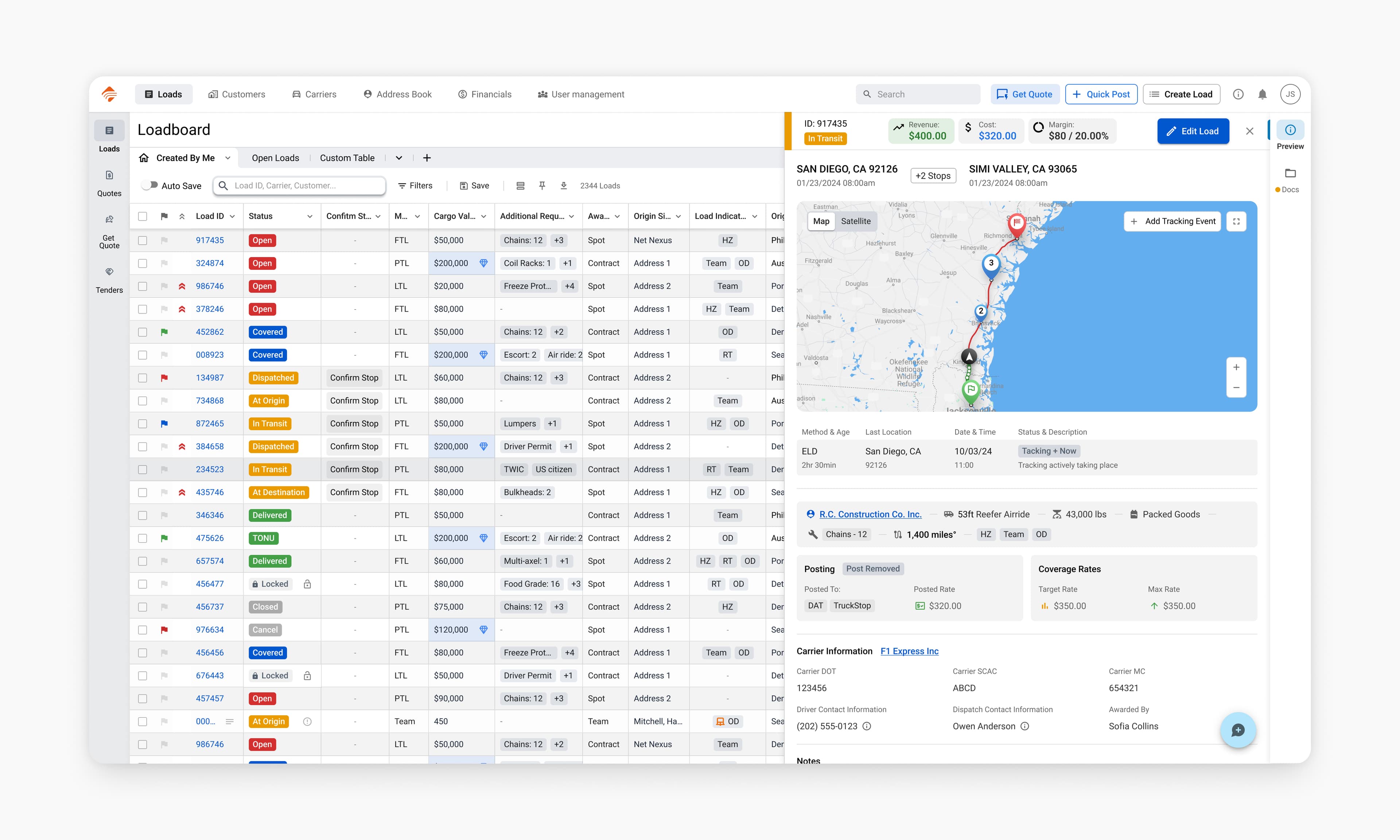Viewport: 1400px width, 840px height.
Task: Select checkbox for load 324874
Action: (143, 263)
